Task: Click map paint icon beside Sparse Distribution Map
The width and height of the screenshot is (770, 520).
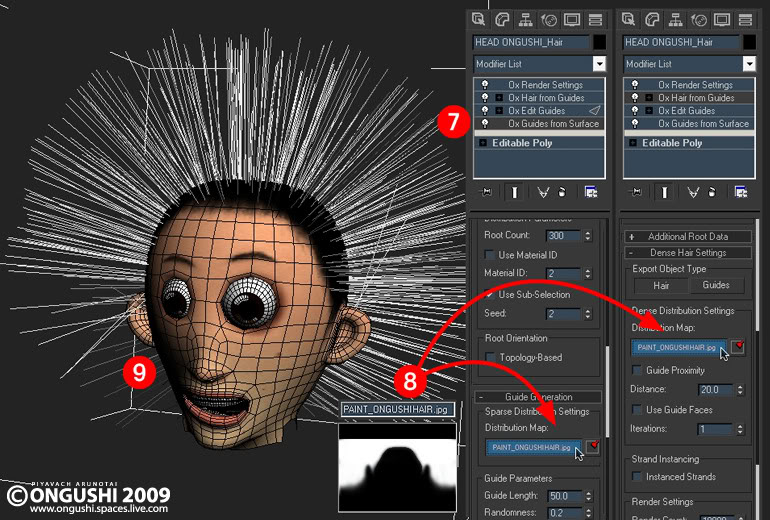Action: pyautogui.click(x=593, y=447)
